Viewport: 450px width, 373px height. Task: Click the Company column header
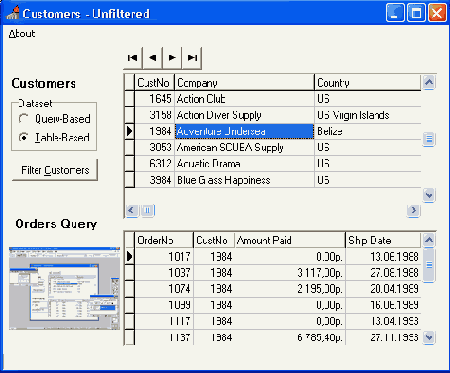click(244, 83)
